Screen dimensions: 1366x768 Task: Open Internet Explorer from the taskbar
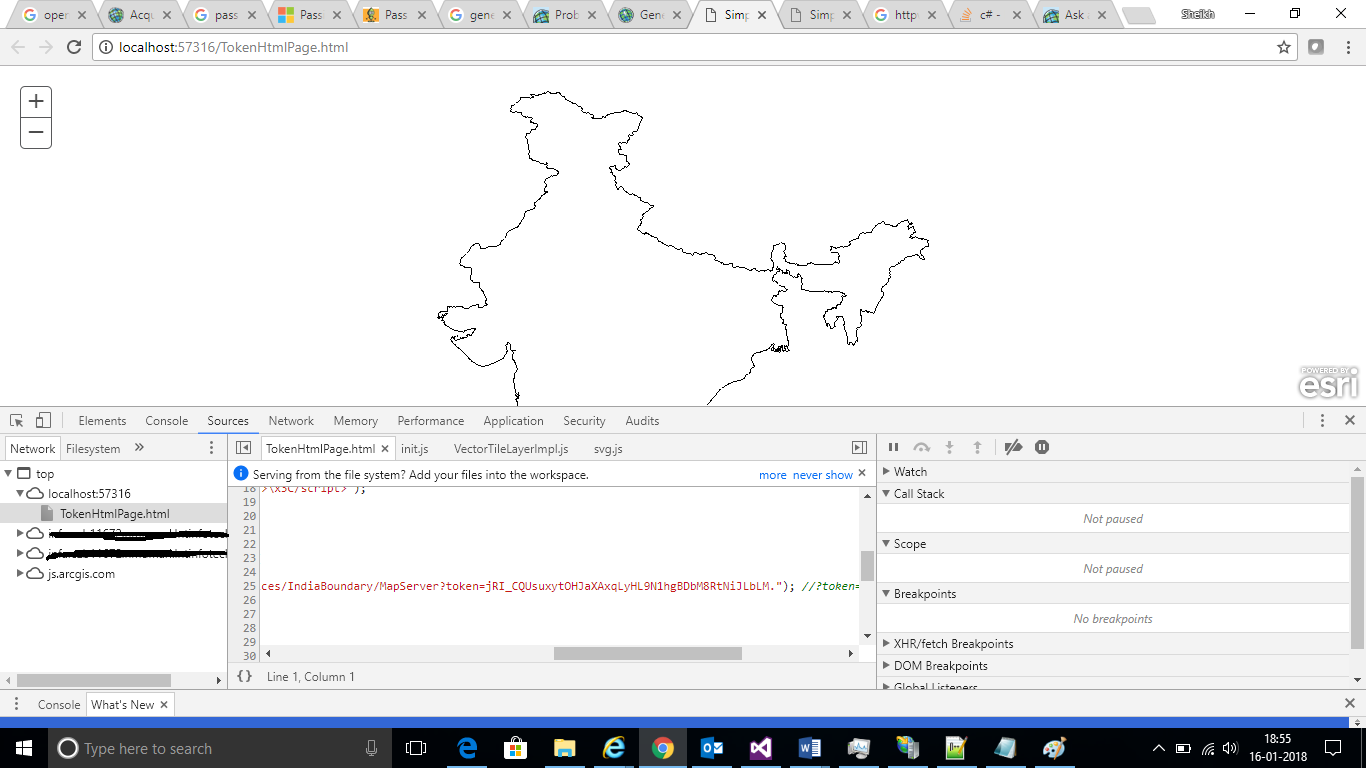pos(614,748)
